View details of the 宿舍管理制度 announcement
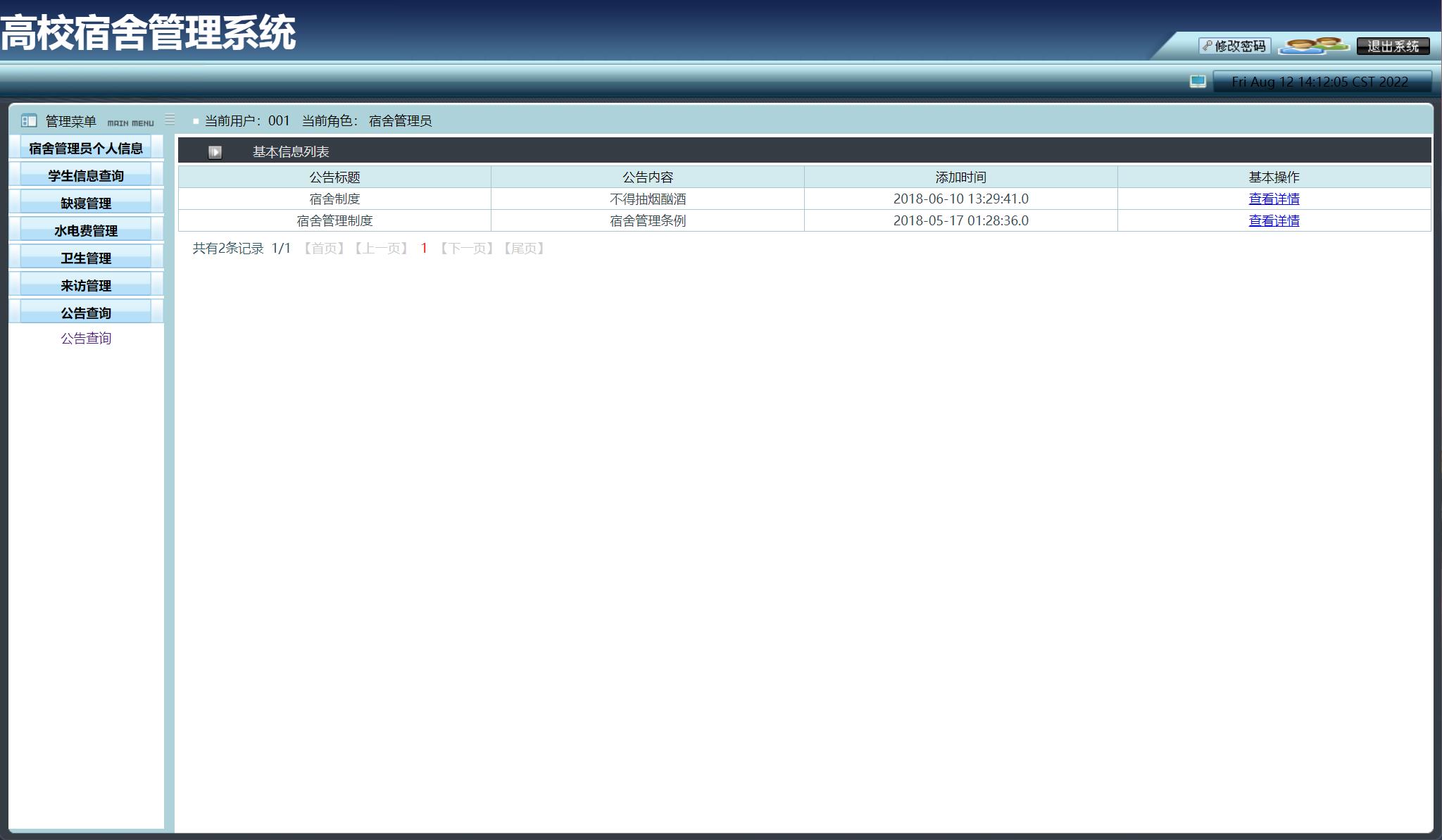The image size is (1442, 840). coord(1273,221)
